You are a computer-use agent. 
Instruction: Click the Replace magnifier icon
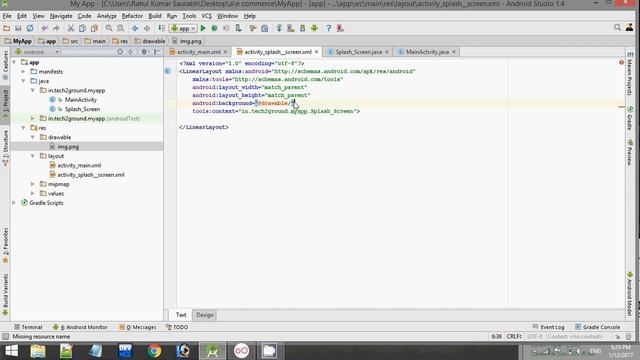tap(120, 28)
